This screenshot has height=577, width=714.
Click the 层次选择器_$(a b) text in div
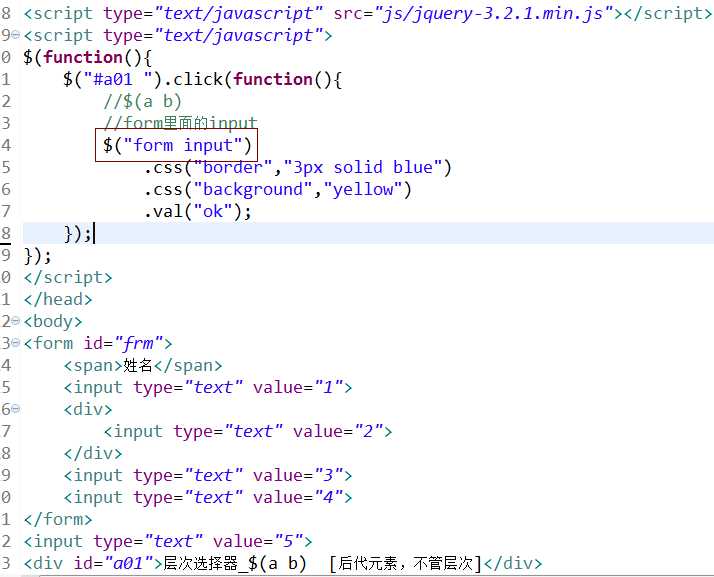click(x=235, y=563)
